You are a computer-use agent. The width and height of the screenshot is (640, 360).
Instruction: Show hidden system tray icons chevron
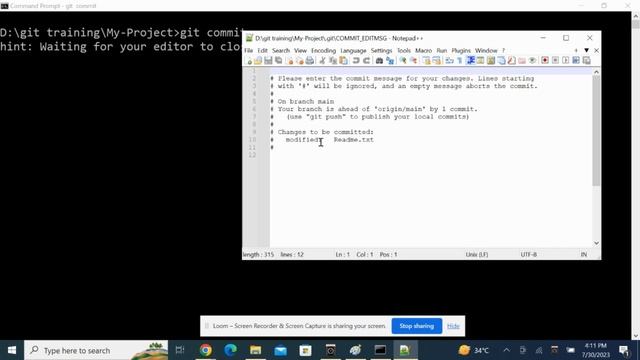pos(507,350)
